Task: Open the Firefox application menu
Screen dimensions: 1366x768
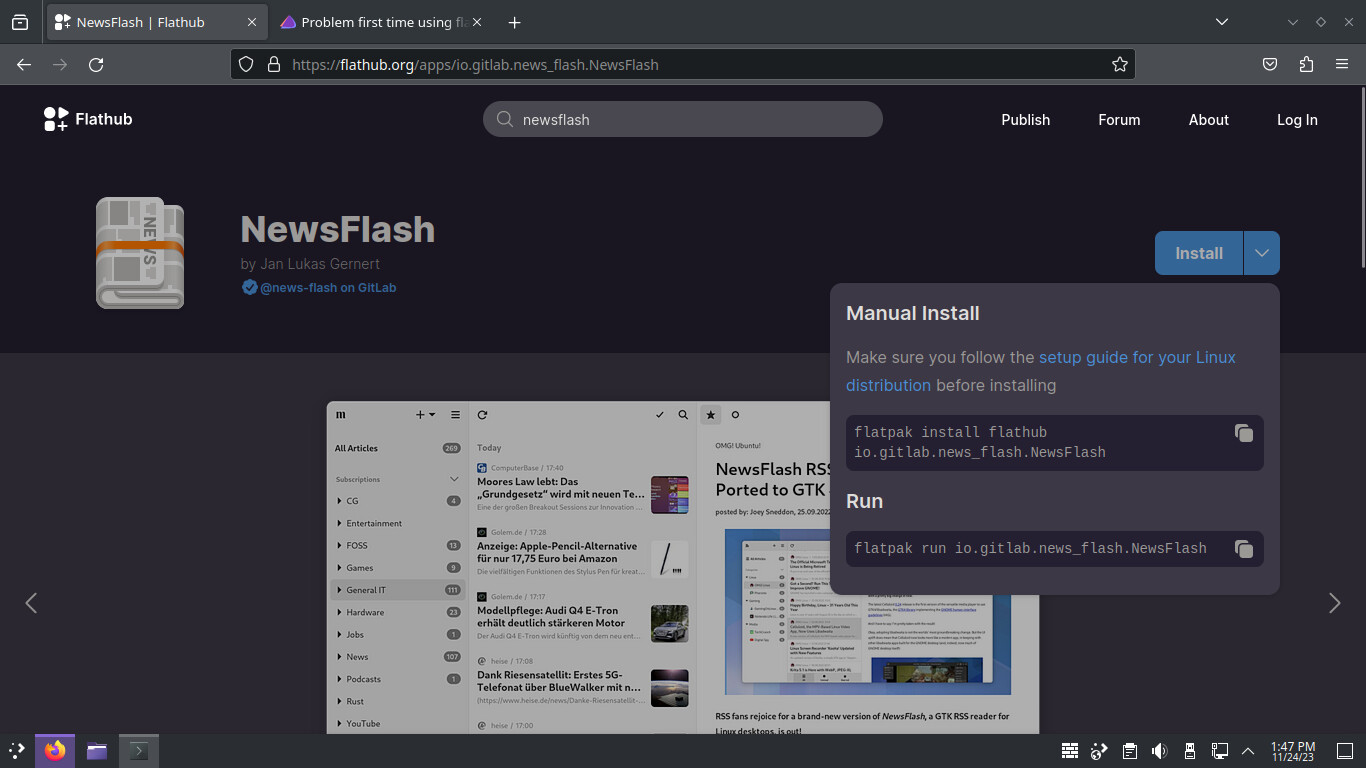Action: click(1342, 64)
